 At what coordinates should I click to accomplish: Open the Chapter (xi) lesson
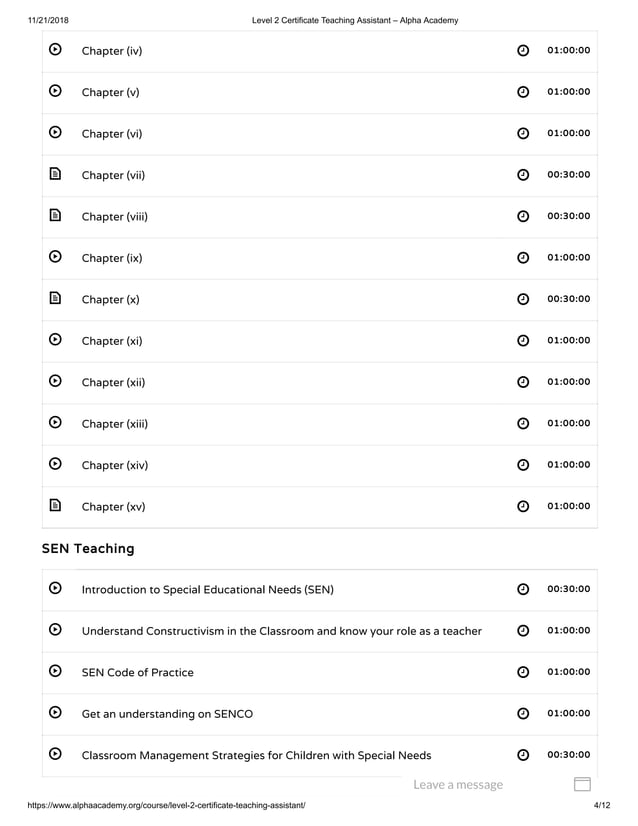click(112, 341)
